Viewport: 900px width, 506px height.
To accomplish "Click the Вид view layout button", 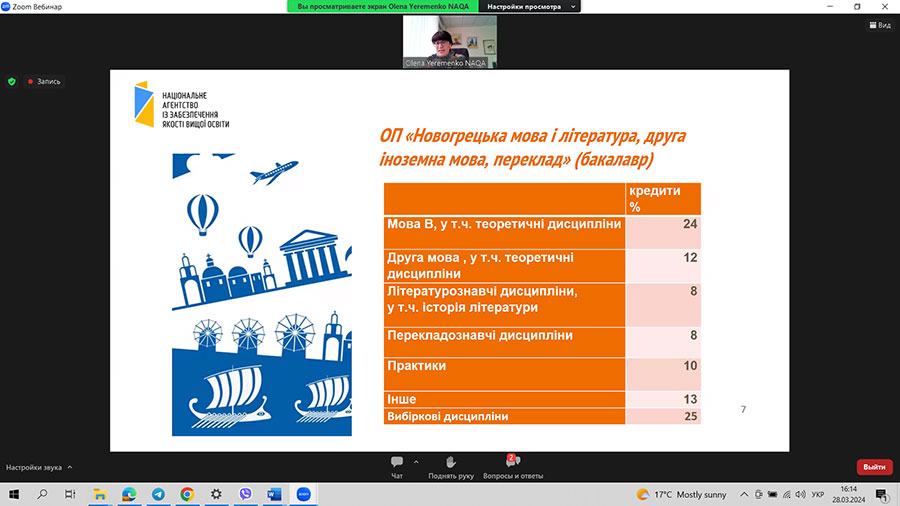I will pyautogui.click(x=880, y=25).
